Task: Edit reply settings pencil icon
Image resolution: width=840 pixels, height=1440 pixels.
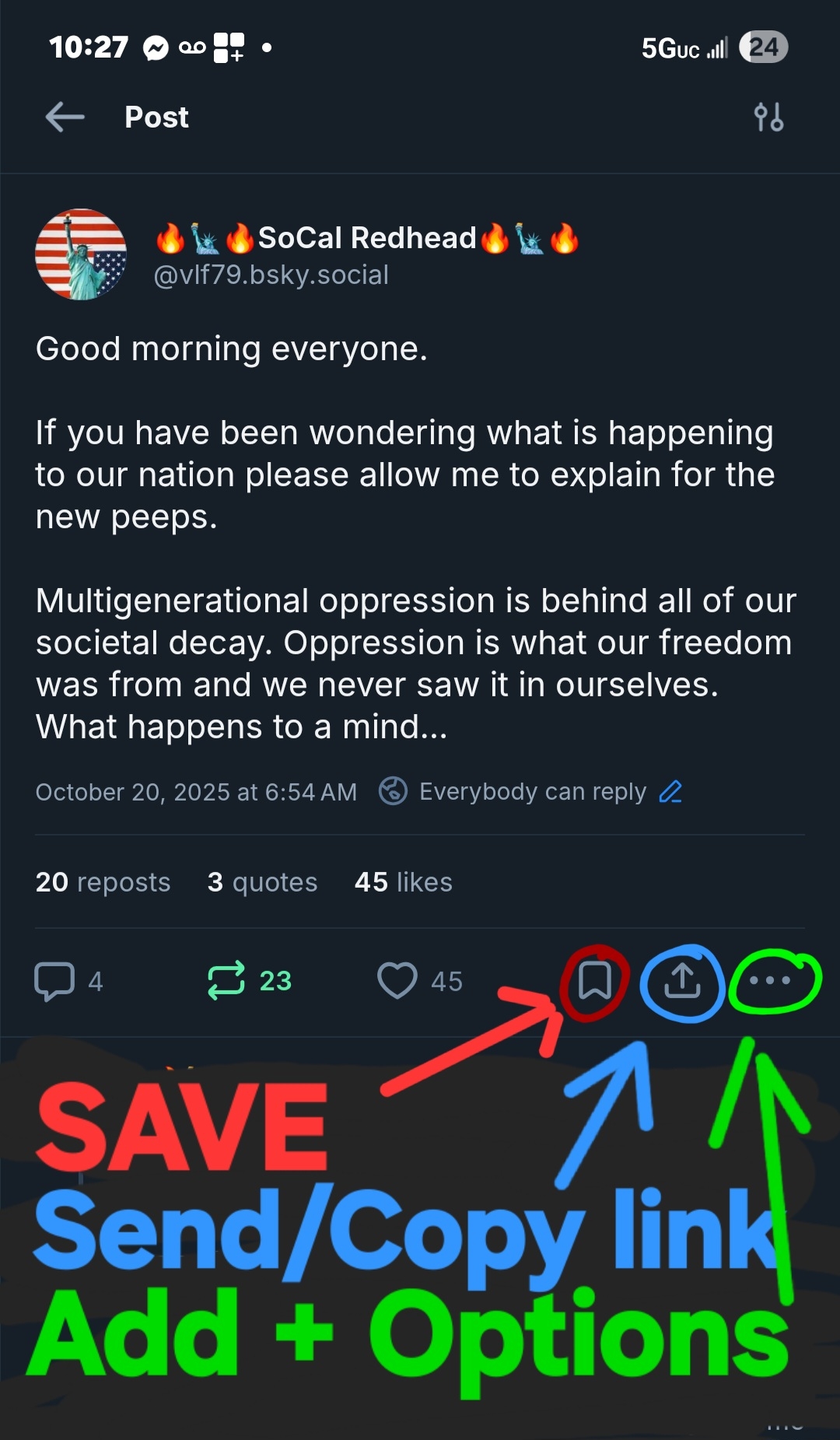Action: (x=670, y=792)
